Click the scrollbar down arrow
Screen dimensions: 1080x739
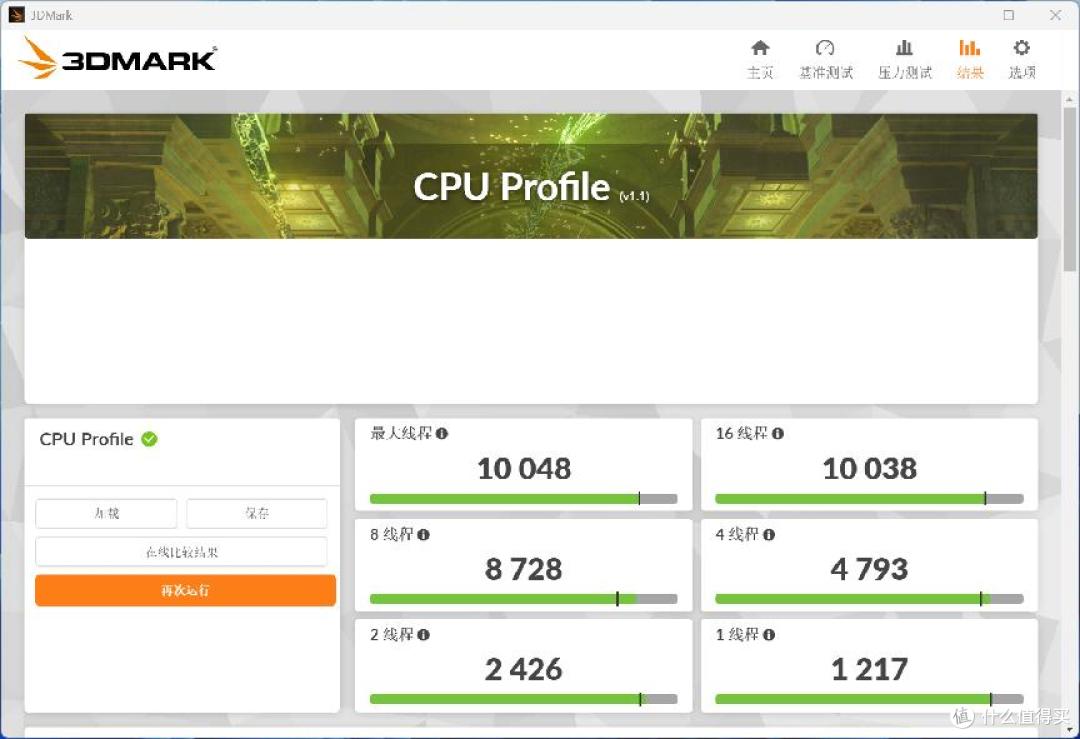coord(1069,729)
